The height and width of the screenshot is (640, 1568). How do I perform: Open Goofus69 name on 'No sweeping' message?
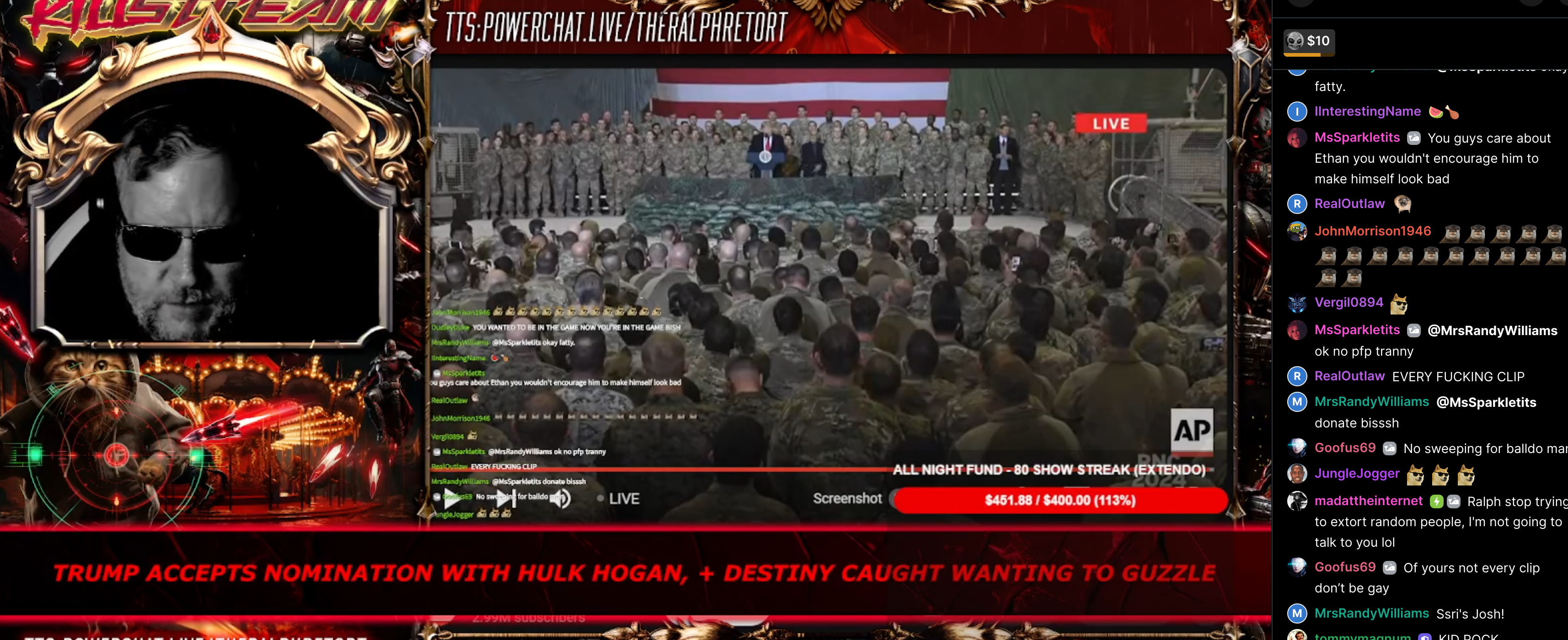[1344, 448]
